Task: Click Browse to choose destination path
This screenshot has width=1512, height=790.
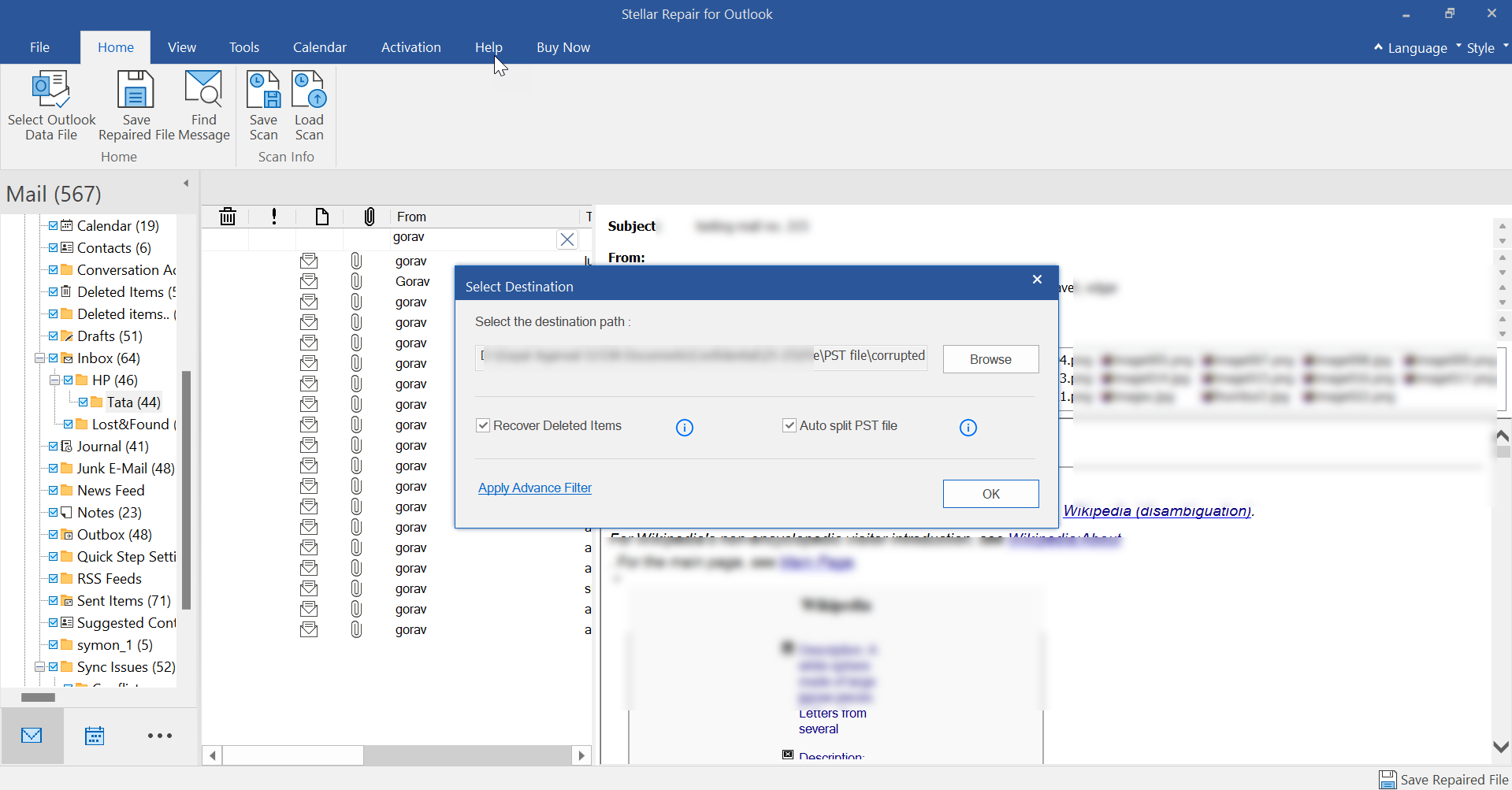Action: pyautogui.click(x=990, y=359)
